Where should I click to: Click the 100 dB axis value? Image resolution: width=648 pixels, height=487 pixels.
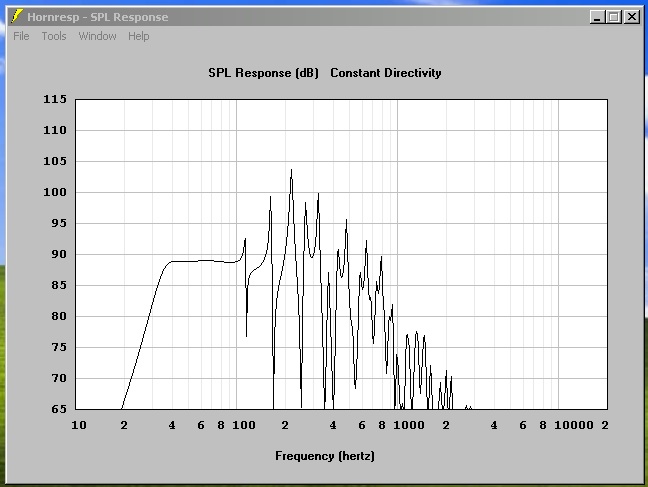click(55, 192)
